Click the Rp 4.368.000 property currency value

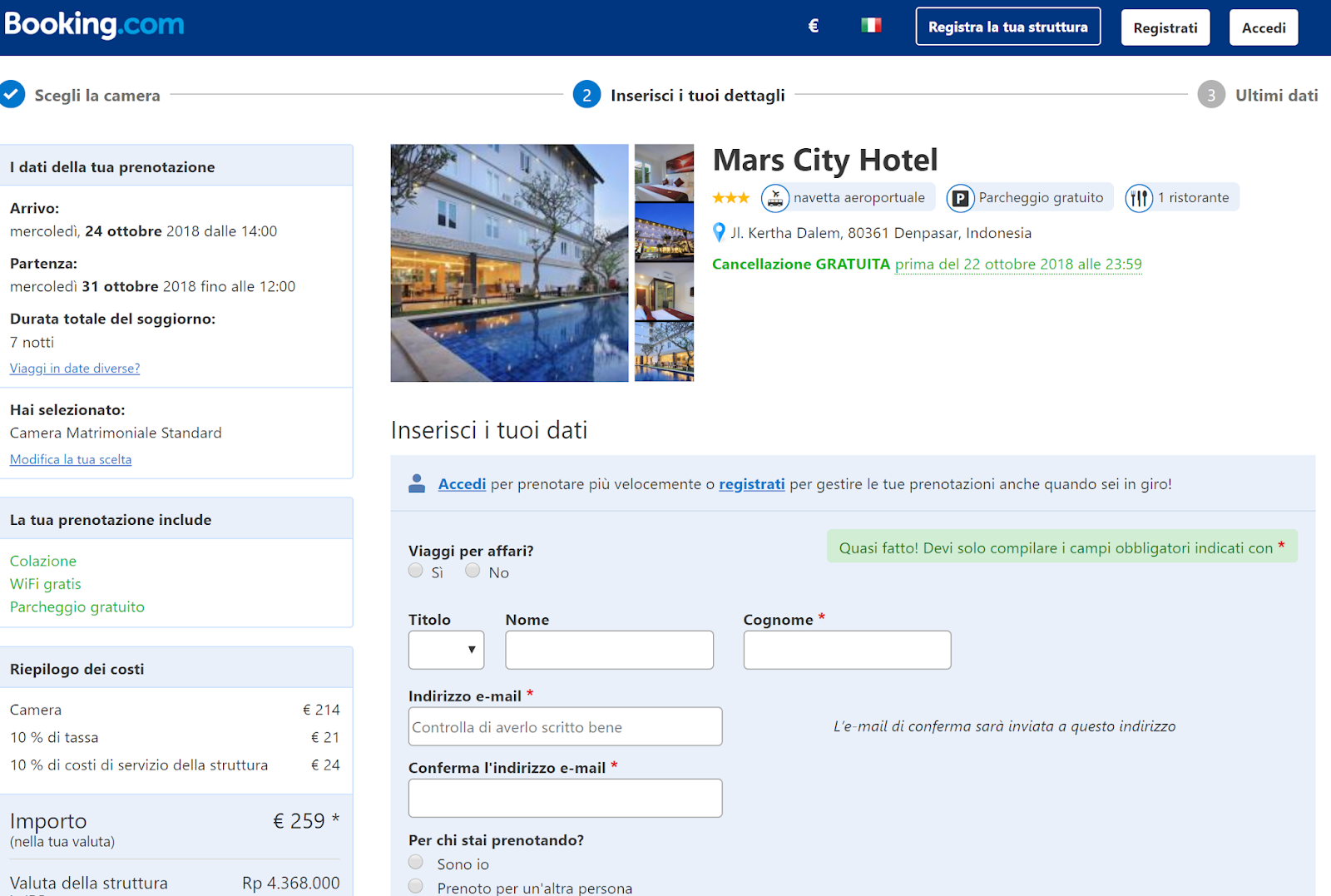click(x=291, y=883)
